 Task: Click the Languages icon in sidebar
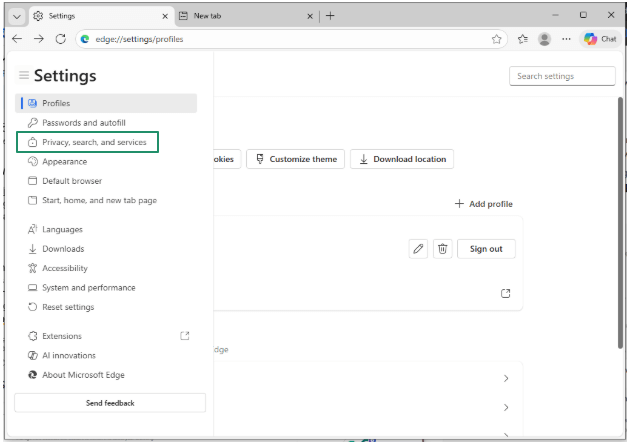(x=33, y=229)
